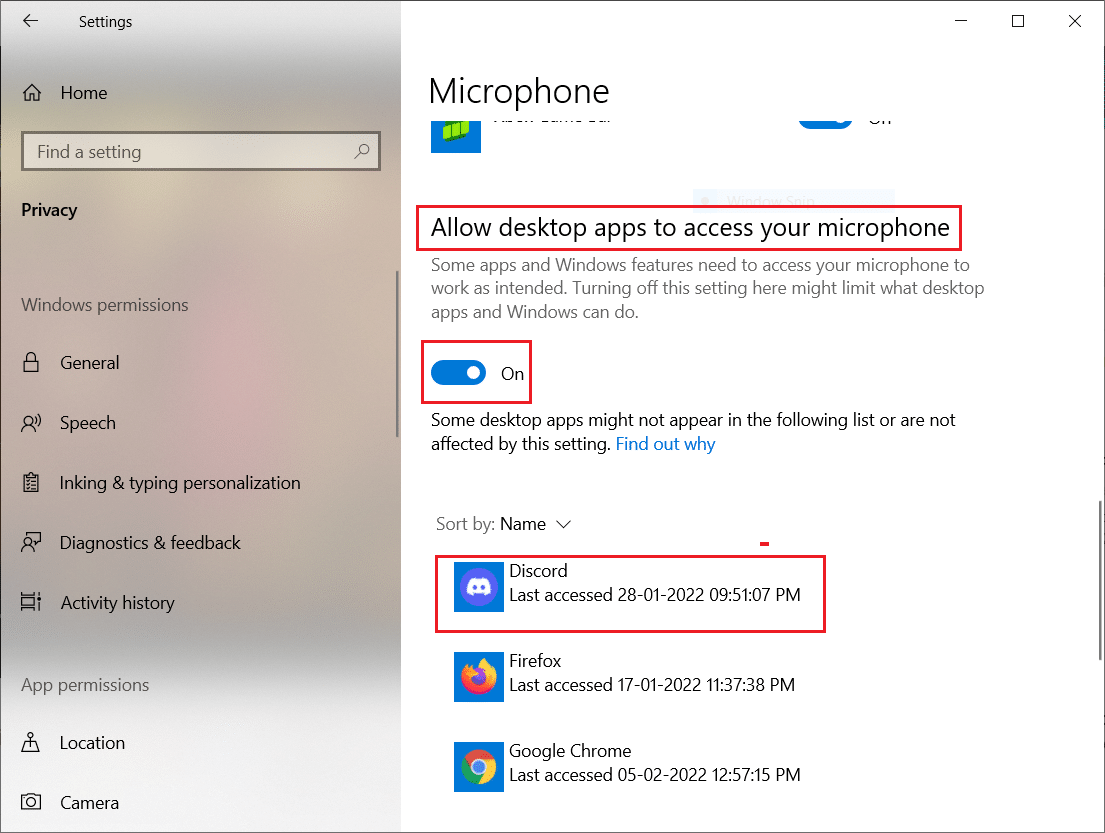The height and width of the screenshot is (833, 1105).
Task: Go back using the back arrow
Action: (30, 21)
